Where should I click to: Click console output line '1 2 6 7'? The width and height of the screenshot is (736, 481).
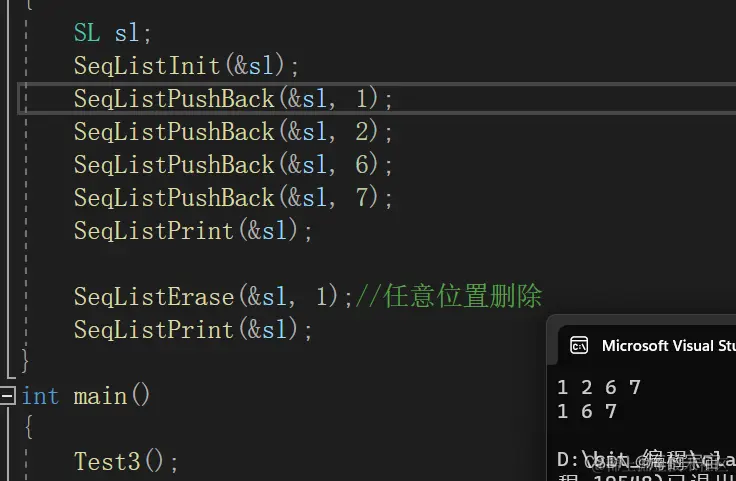click(598, 387)
